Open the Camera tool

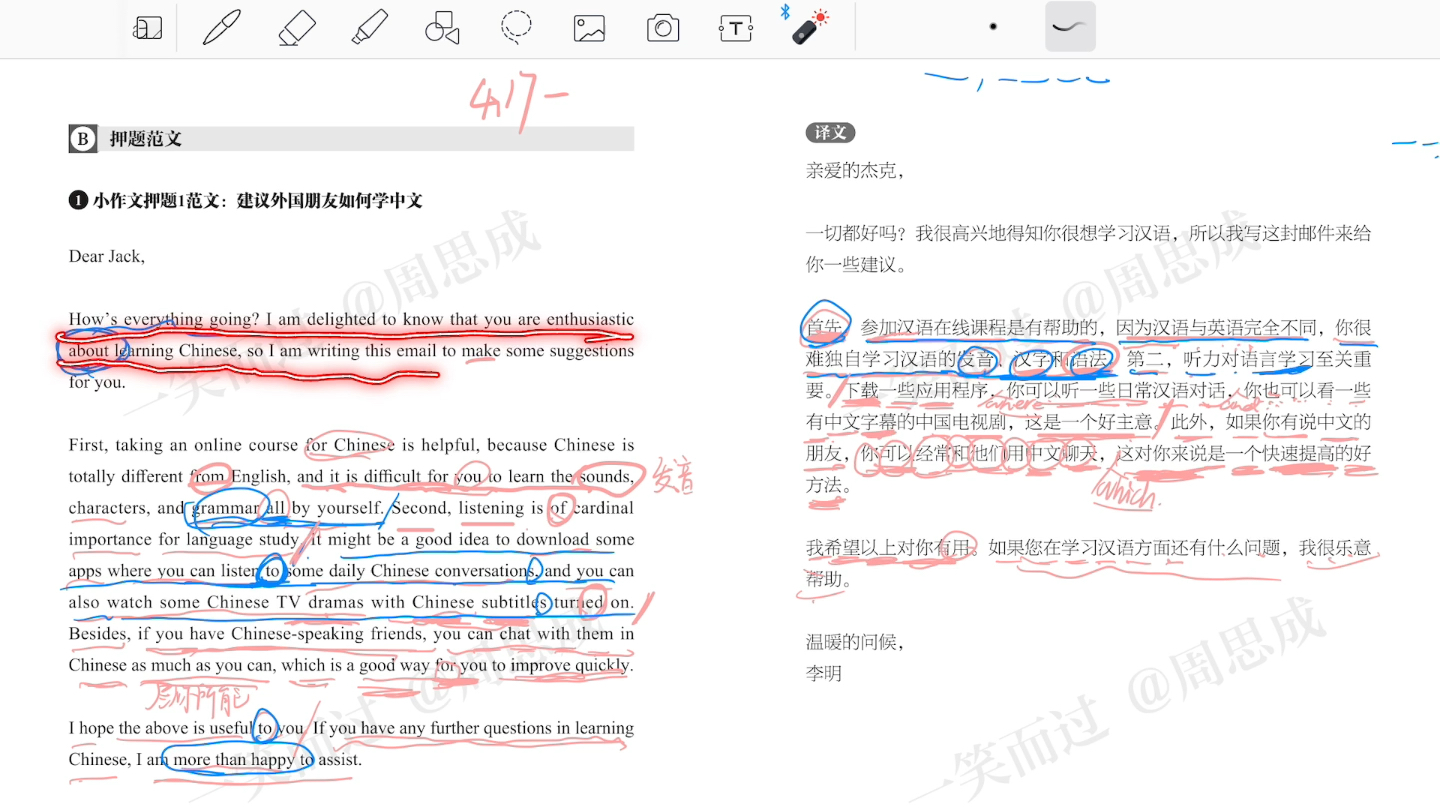click(663, 28)
